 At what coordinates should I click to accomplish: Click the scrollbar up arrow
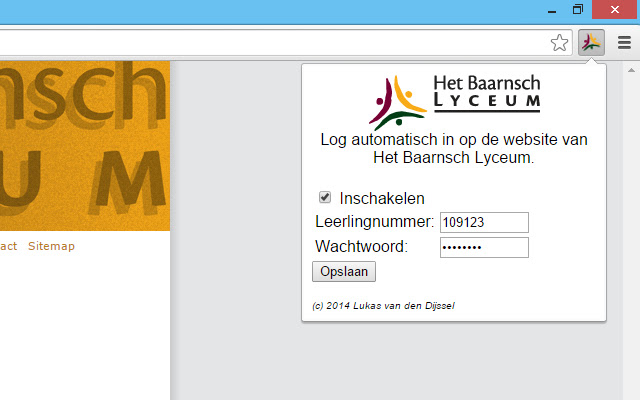coord(631,70)
